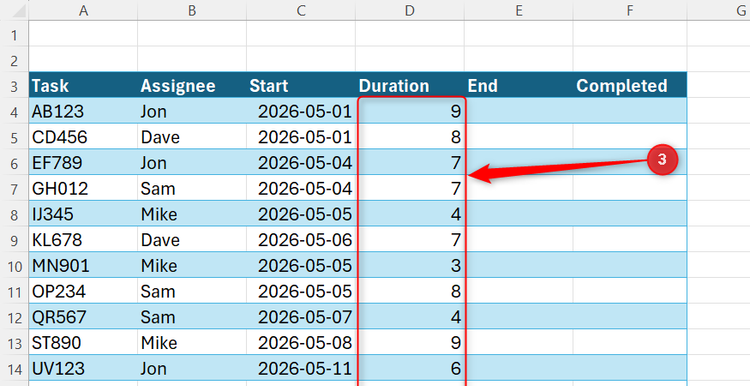
Task: Select column D header
Action: (409, 11)
